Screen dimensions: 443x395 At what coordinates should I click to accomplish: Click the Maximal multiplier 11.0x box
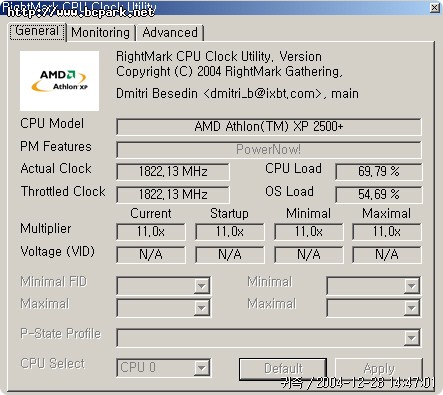click(x=387, y=232)
